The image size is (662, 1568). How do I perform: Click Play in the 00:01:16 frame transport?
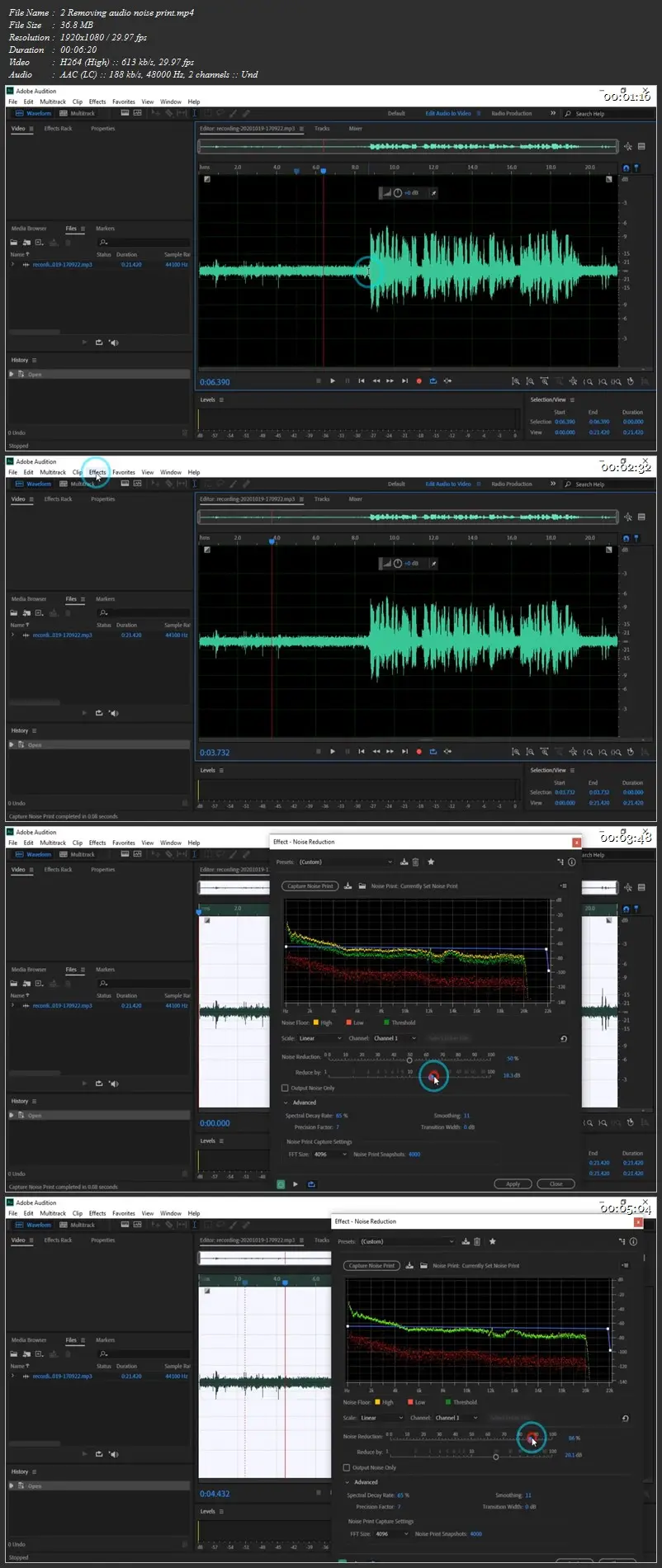(x=333, y=381)
